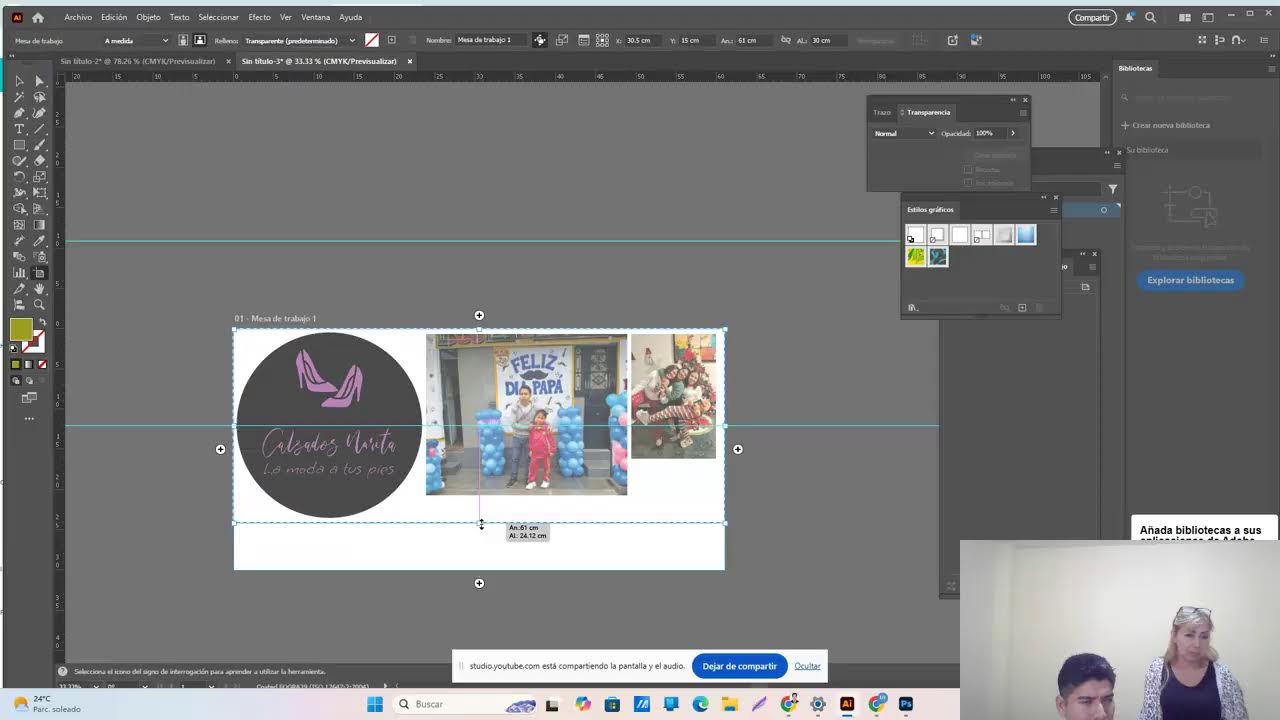The image size is (1280, 720).
Task: Click the Windows taskbar Buscar box
Action: click(465, 704)
